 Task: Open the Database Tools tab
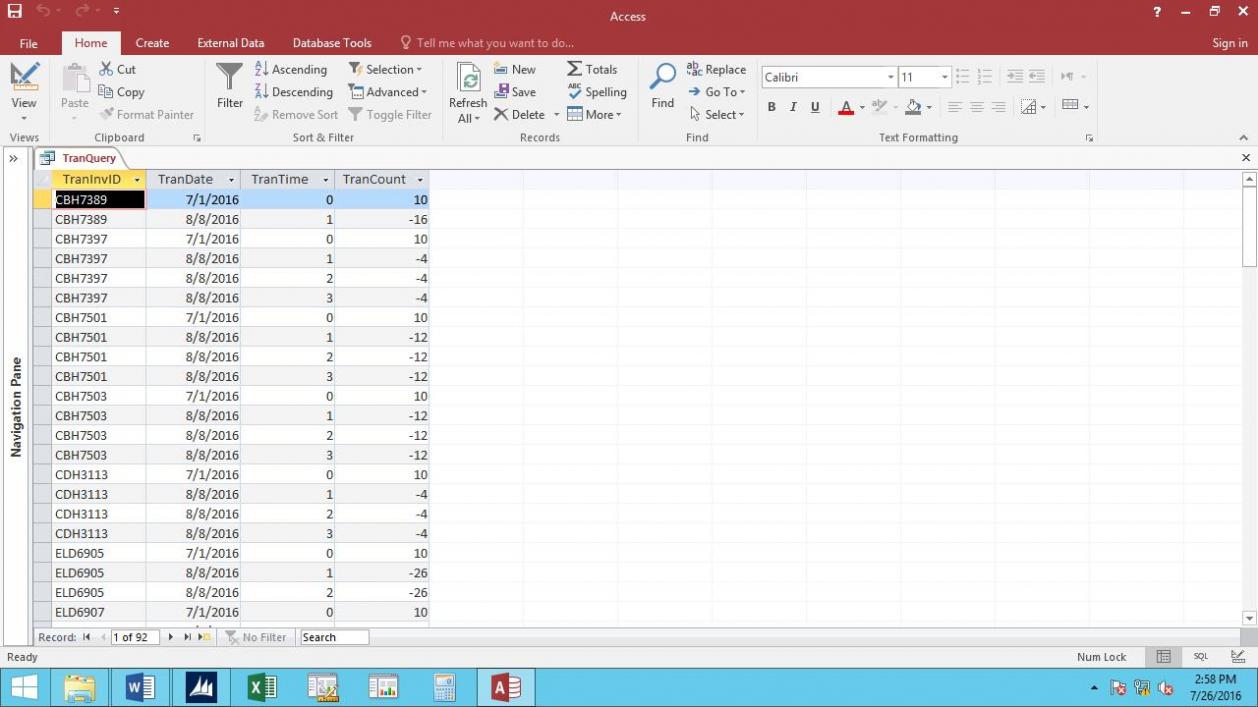click(331, 43)
